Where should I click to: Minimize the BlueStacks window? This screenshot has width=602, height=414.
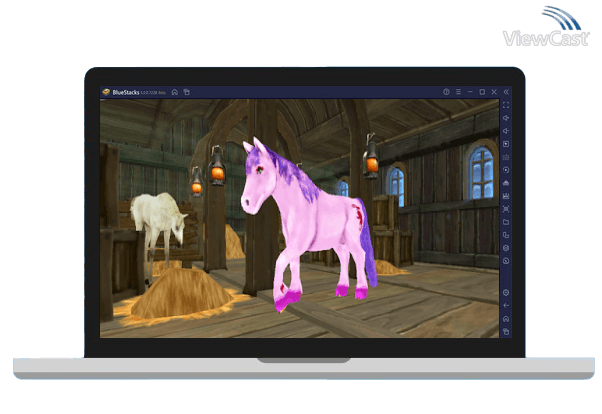pos(470,92)
